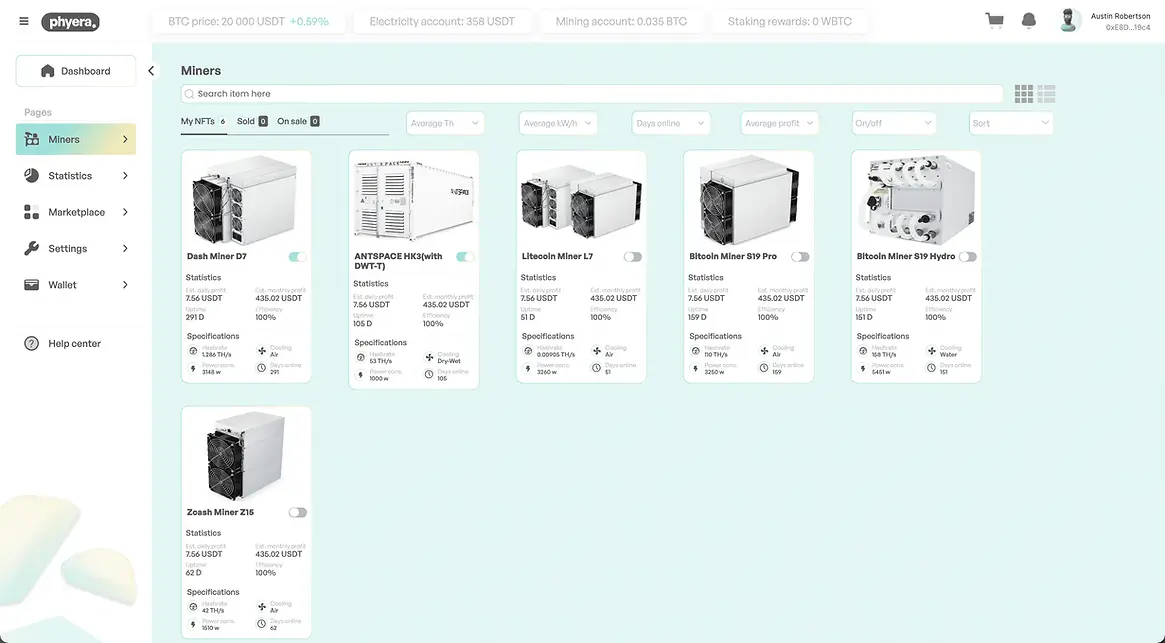Image resolution: width=1165 pixels, height=643 pixels.
Task: Open Marketplace in the sidebar
Action: click(x=76, y=212)
